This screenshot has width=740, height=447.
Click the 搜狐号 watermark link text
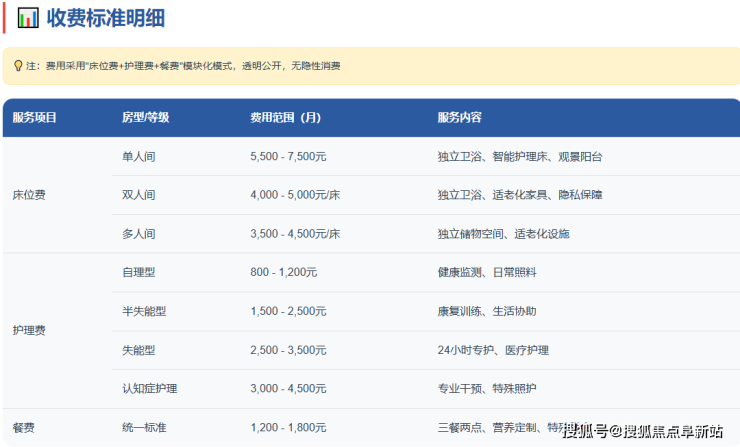[585, 431]
